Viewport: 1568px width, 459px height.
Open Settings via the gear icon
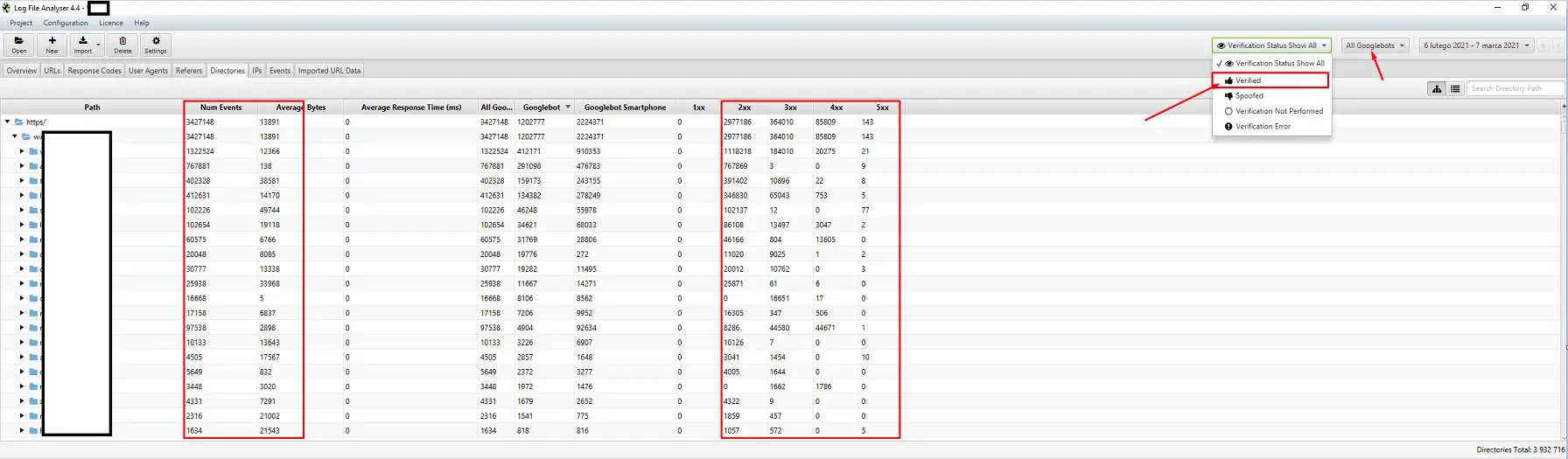pos(156,45)
